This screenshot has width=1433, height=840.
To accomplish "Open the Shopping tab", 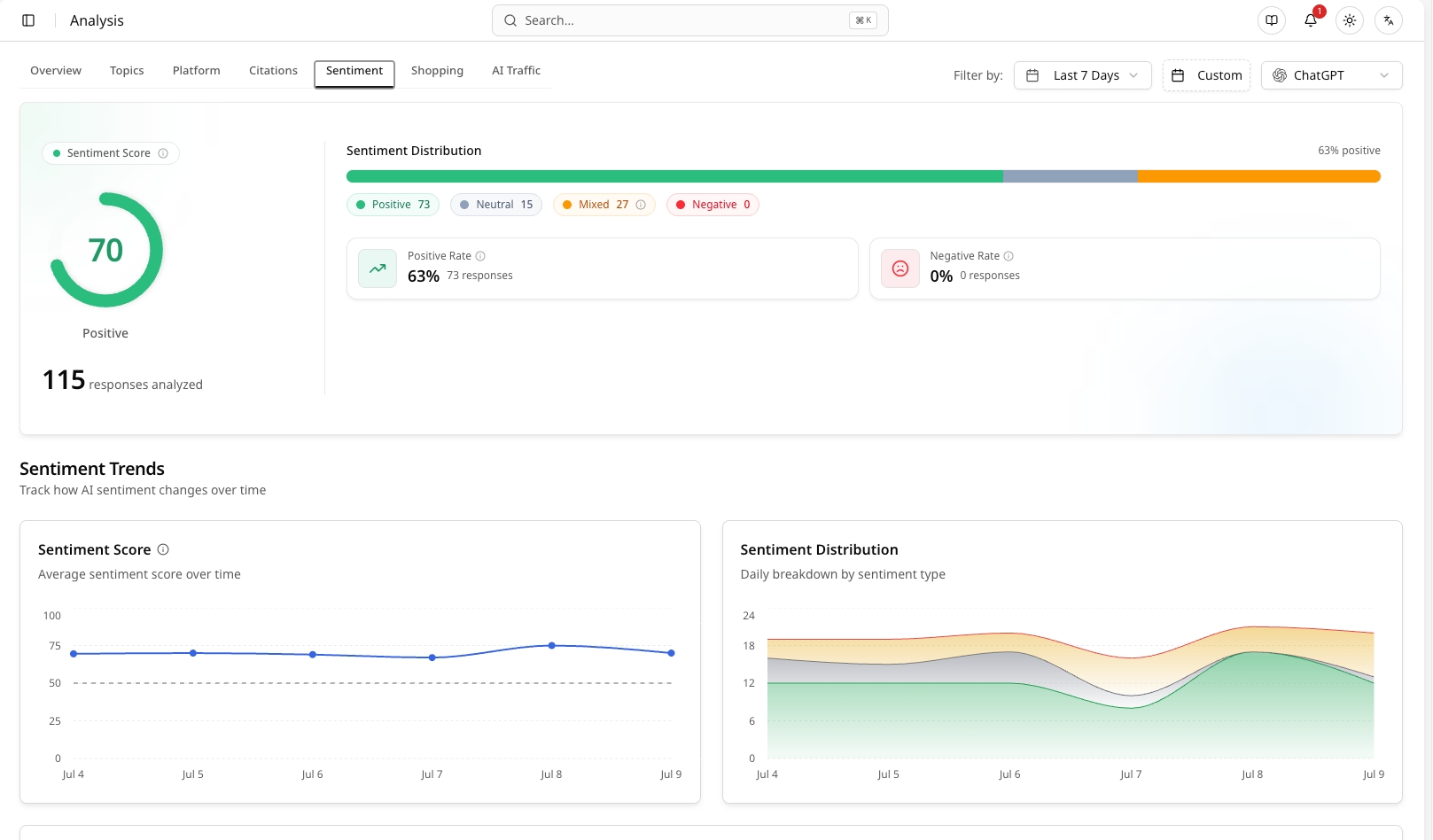I will pyautogui.click(x=437, y=71).
